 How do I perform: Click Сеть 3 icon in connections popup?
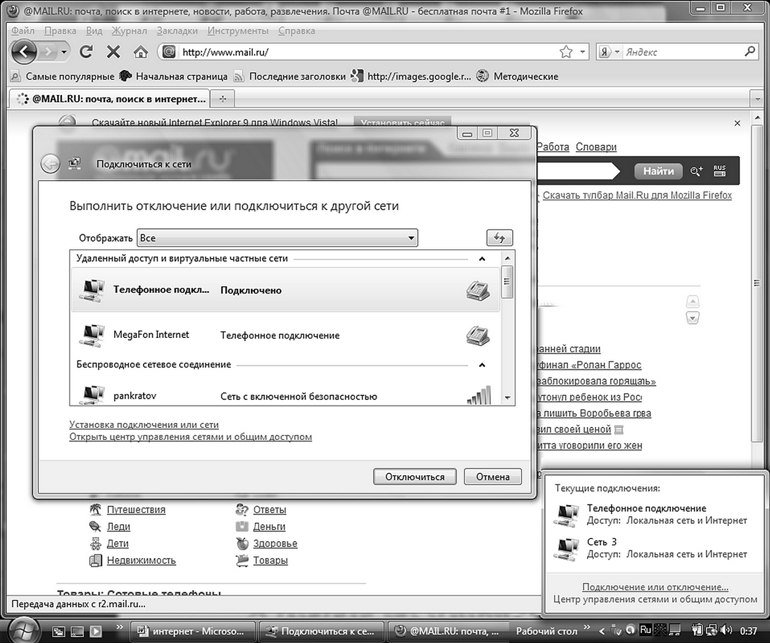tap(566, 549)
